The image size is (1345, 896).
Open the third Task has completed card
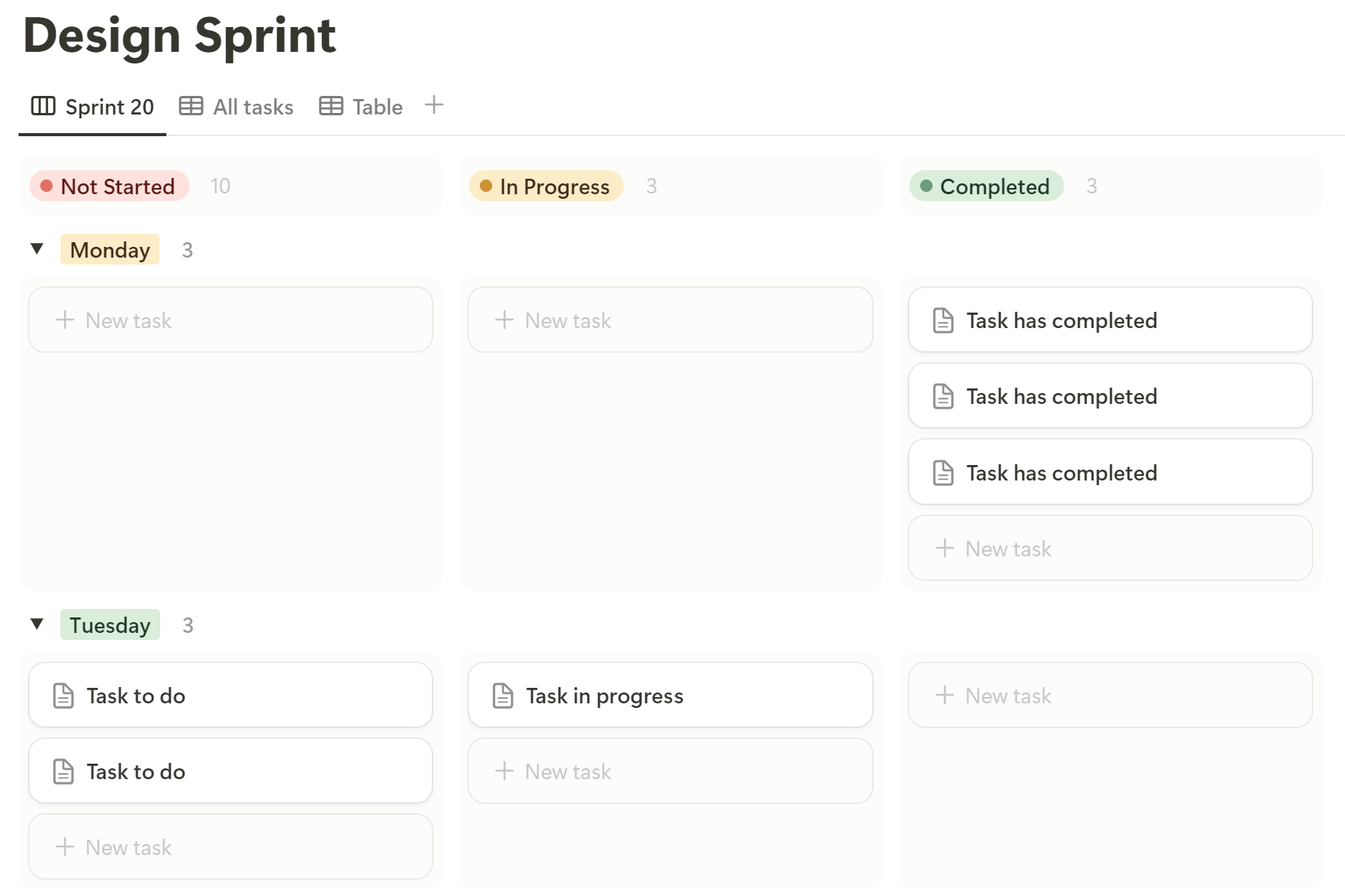pyautogui.click(x=1111, y=473)
